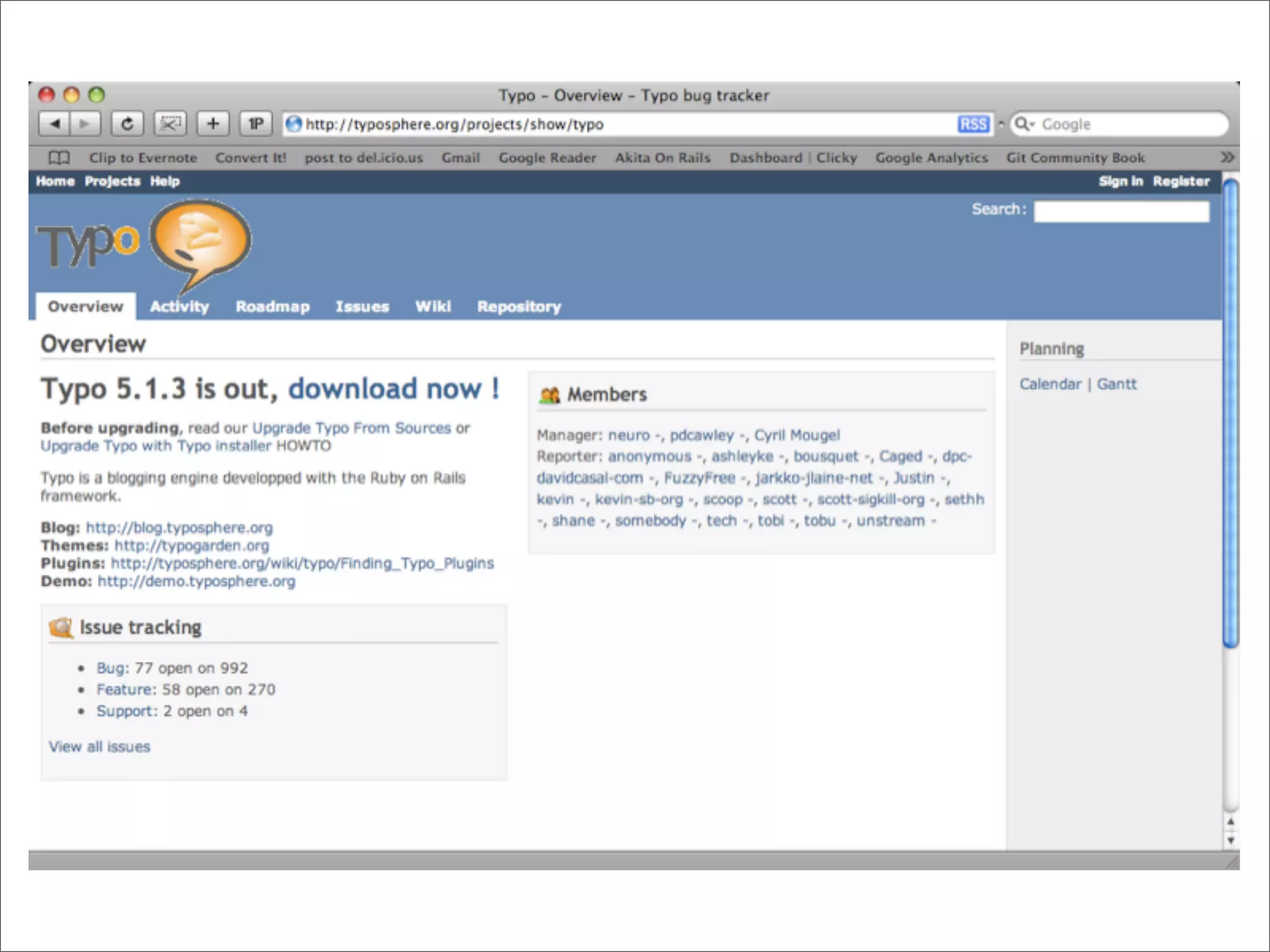
Task: Open the Repository tab
Action: (x=519, y=306)
